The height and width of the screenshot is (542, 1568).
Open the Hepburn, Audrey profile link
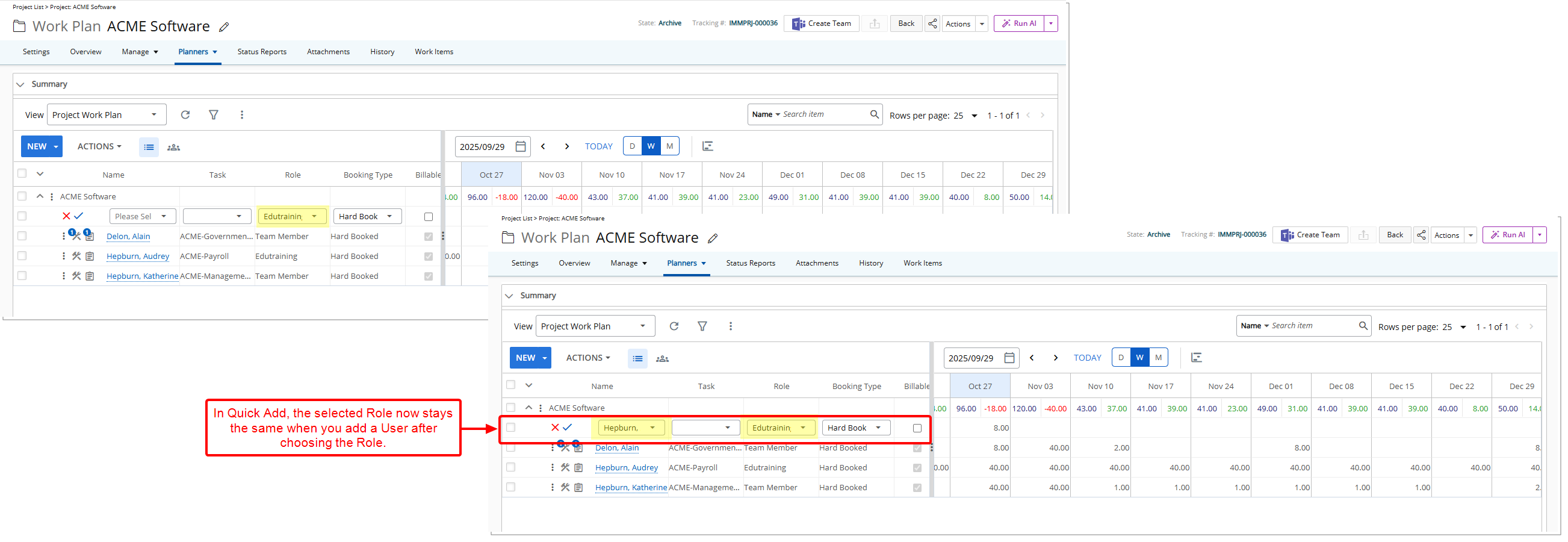click(626, 468)
